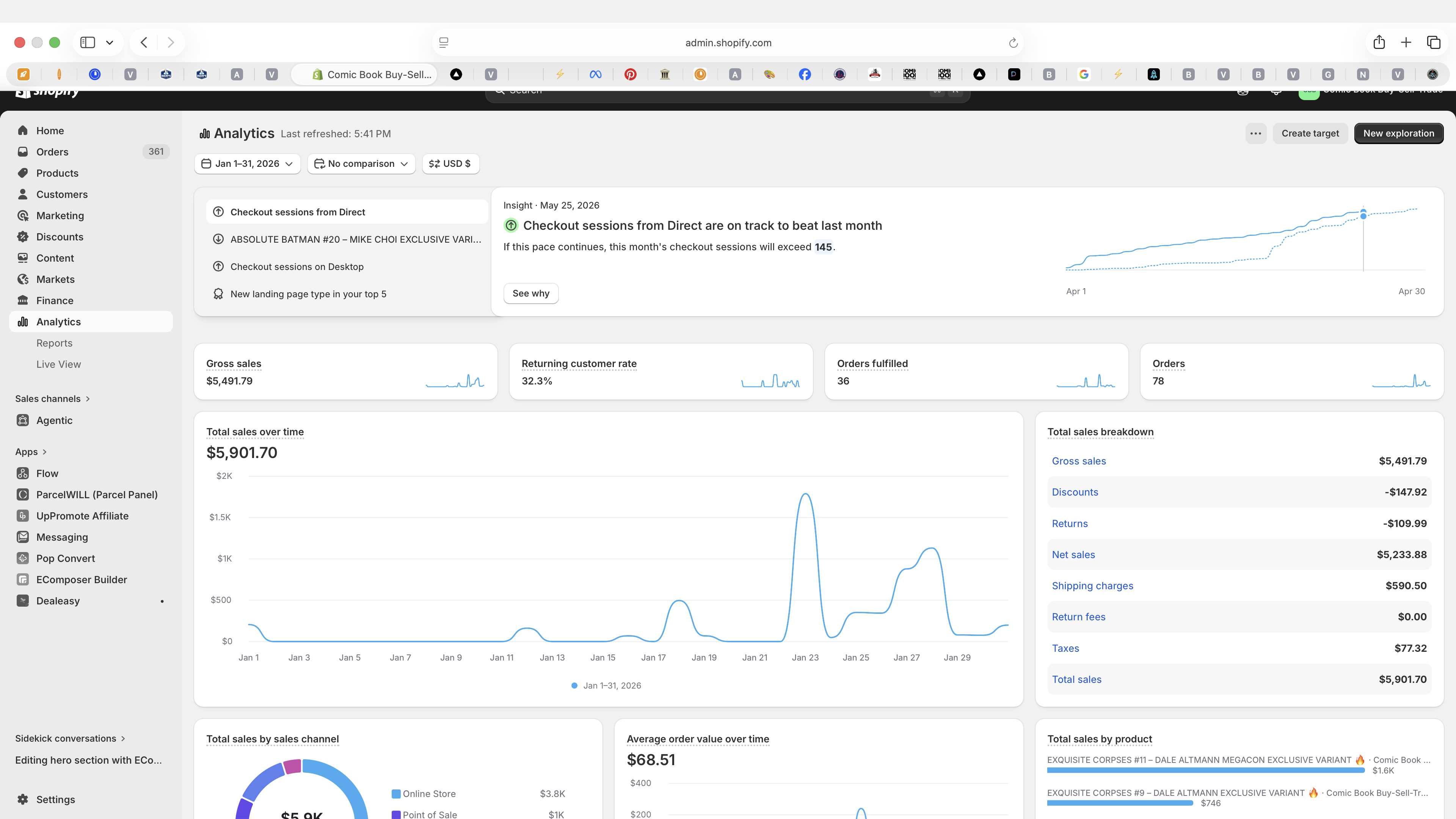Open the Returning customer rate card
Screen dimensions: 1456x819
point(661,371)
